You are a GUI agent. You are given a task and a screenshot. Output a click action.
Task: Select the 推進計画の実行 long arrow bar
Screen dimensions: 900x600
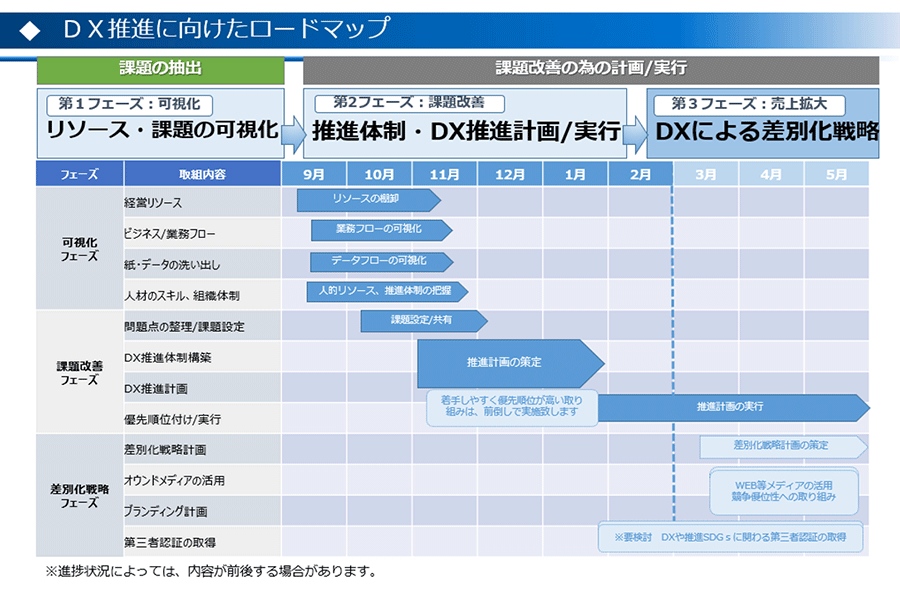click(x=730, y=408)
